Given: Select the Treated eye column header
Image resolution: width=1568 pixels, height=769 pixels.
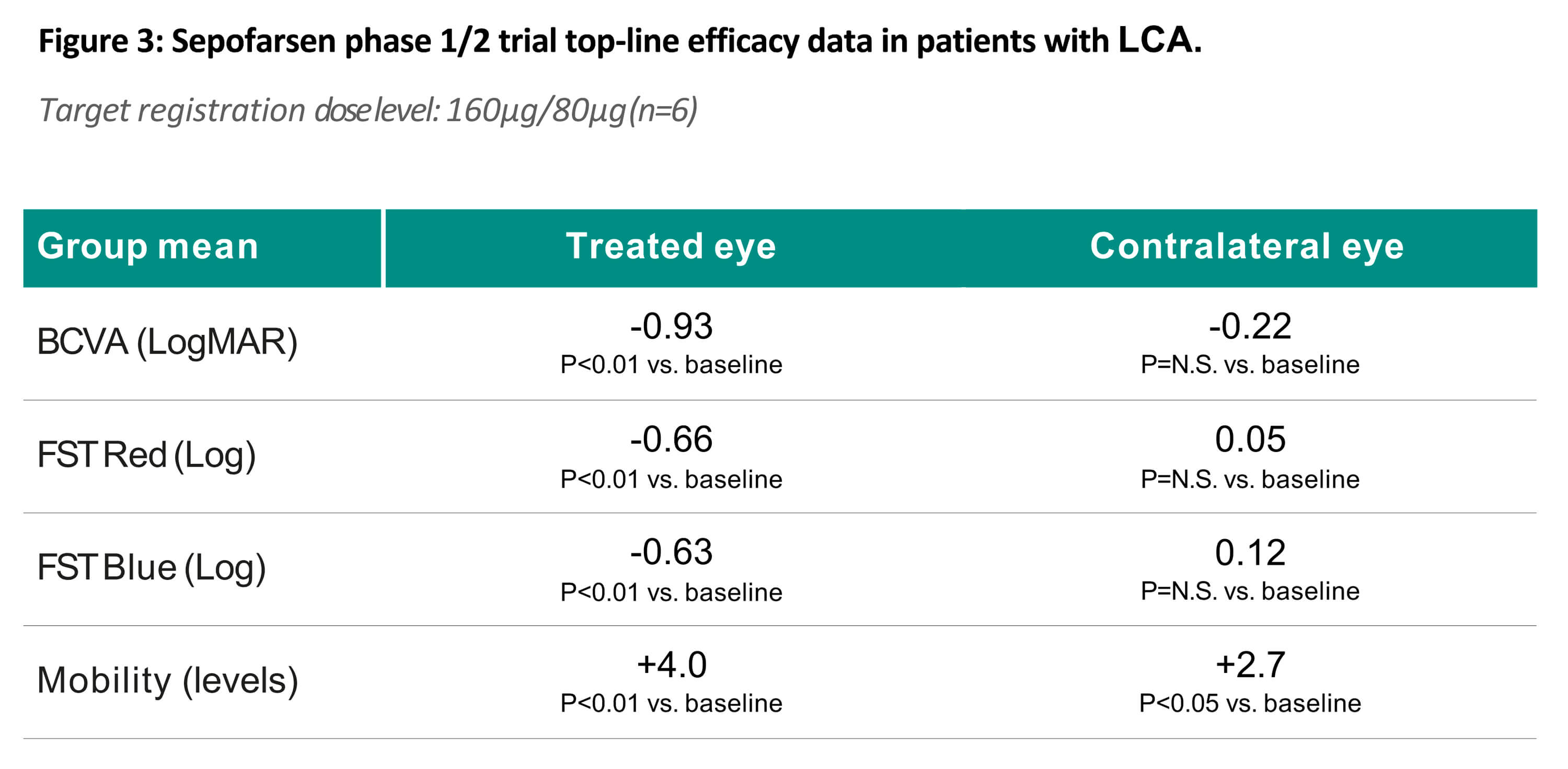Looking at the screenshot, I should coord(671,247).
